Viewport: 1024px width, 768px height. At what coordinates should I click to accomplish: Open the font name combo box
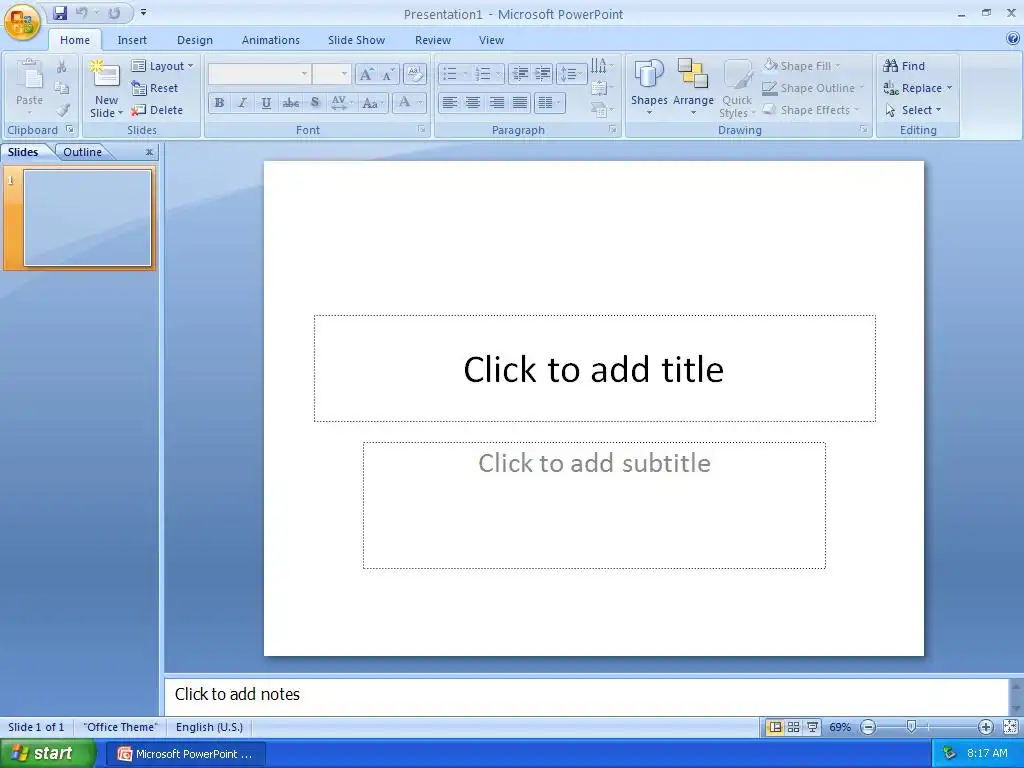click(259, 74)
